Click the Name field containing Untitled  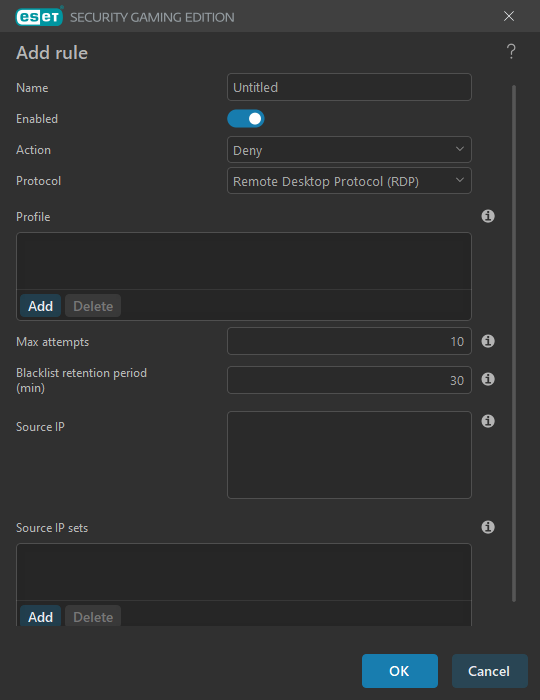point(349,87)
